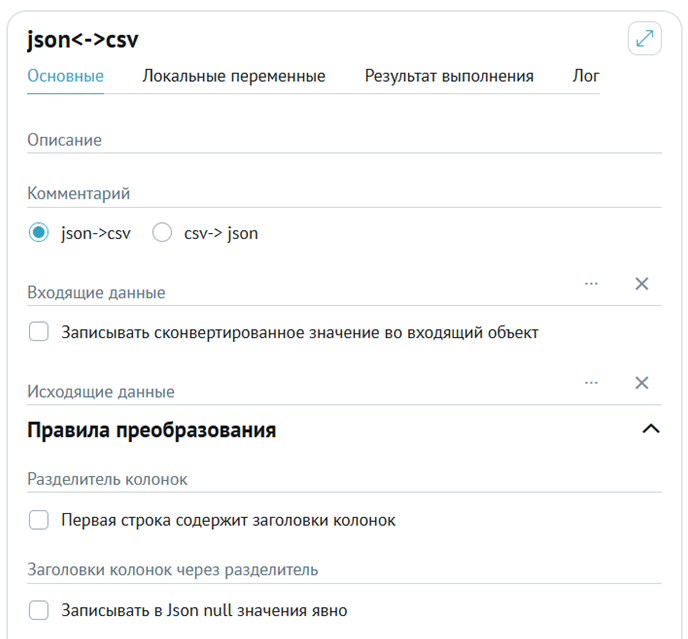Viewport: 688px width, 639px height.
Task: Clear the Исходящие данные field
Action: 642,383
